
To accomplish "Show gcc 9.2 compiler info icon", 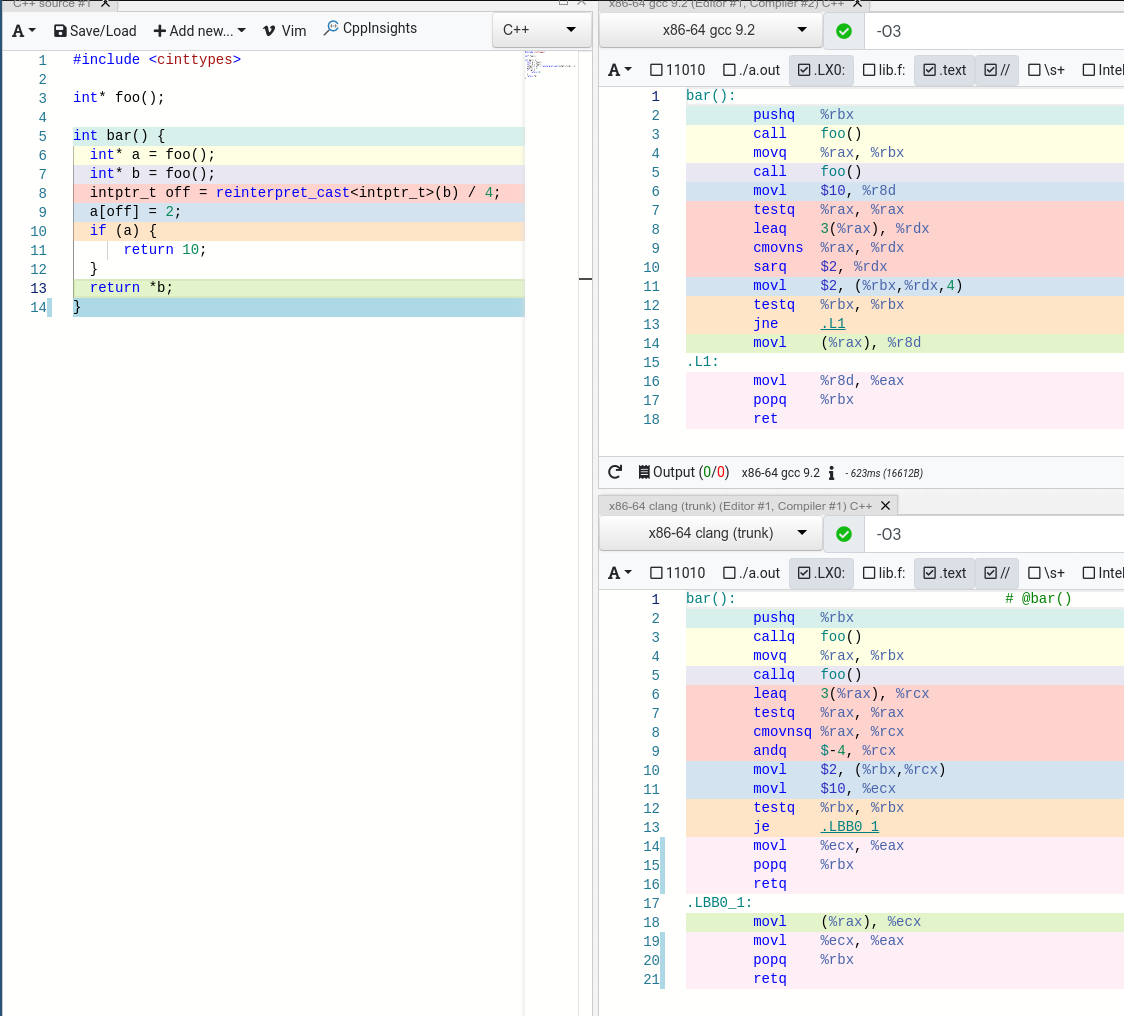I will [x=831, y=472].
